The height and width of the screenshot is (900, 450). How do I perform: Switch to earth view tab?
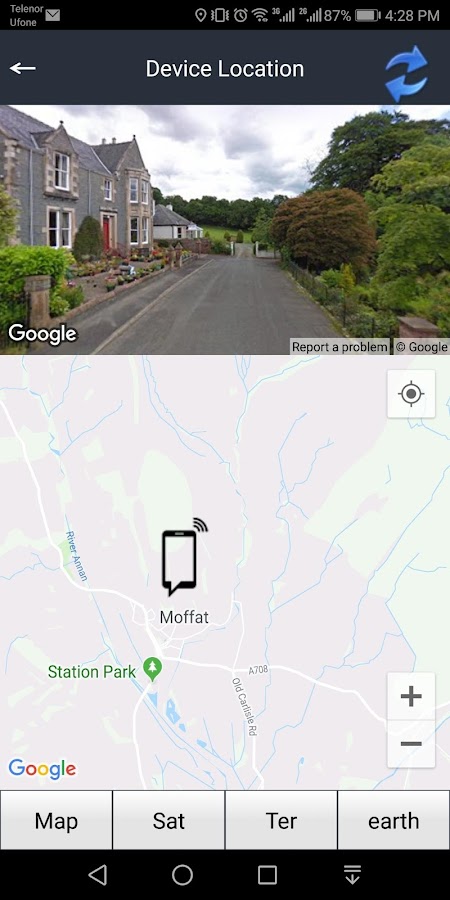pyautogui.click(x=394, y=820)
